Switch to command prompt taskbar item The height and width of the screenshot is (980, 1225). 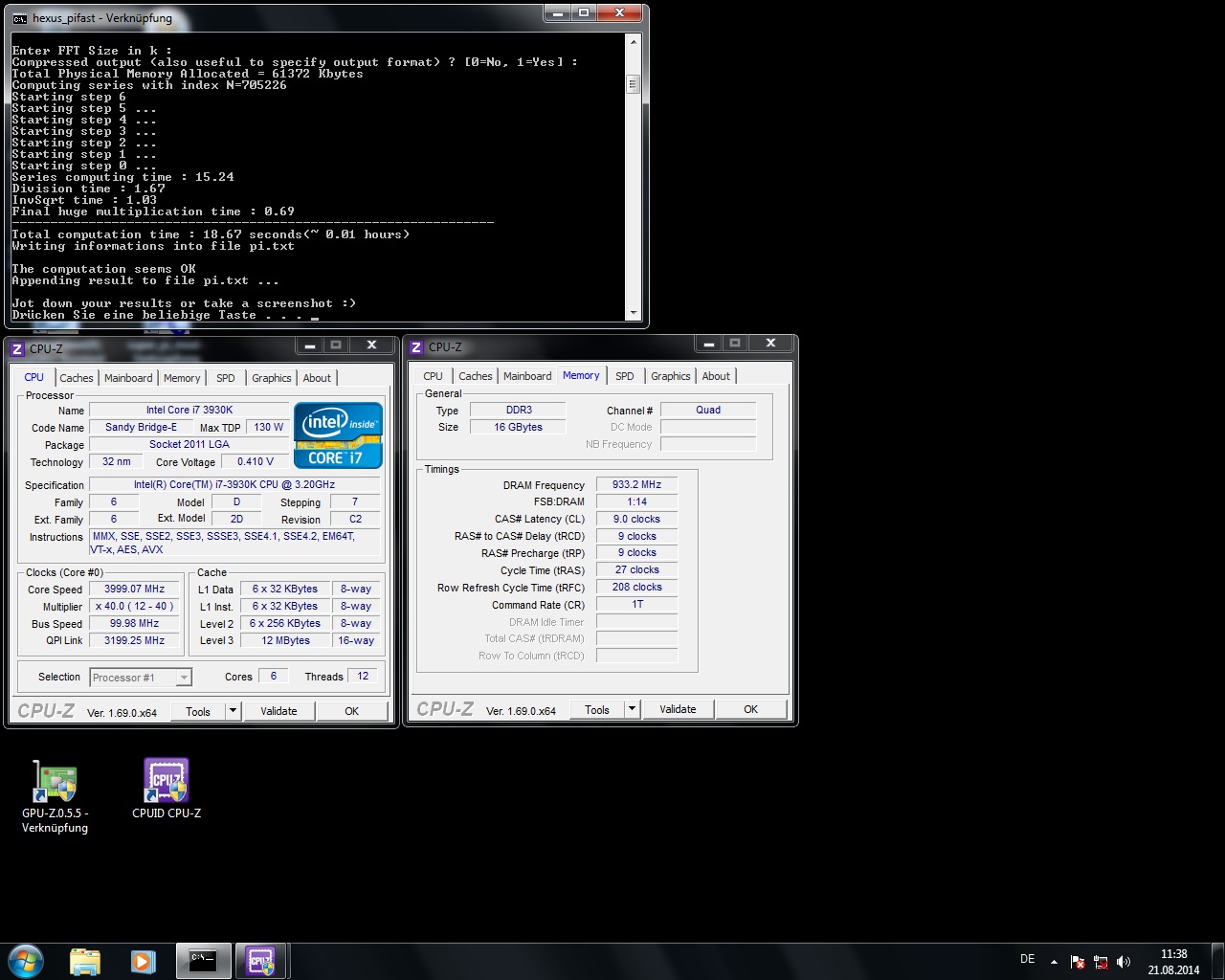pos(203,961)
